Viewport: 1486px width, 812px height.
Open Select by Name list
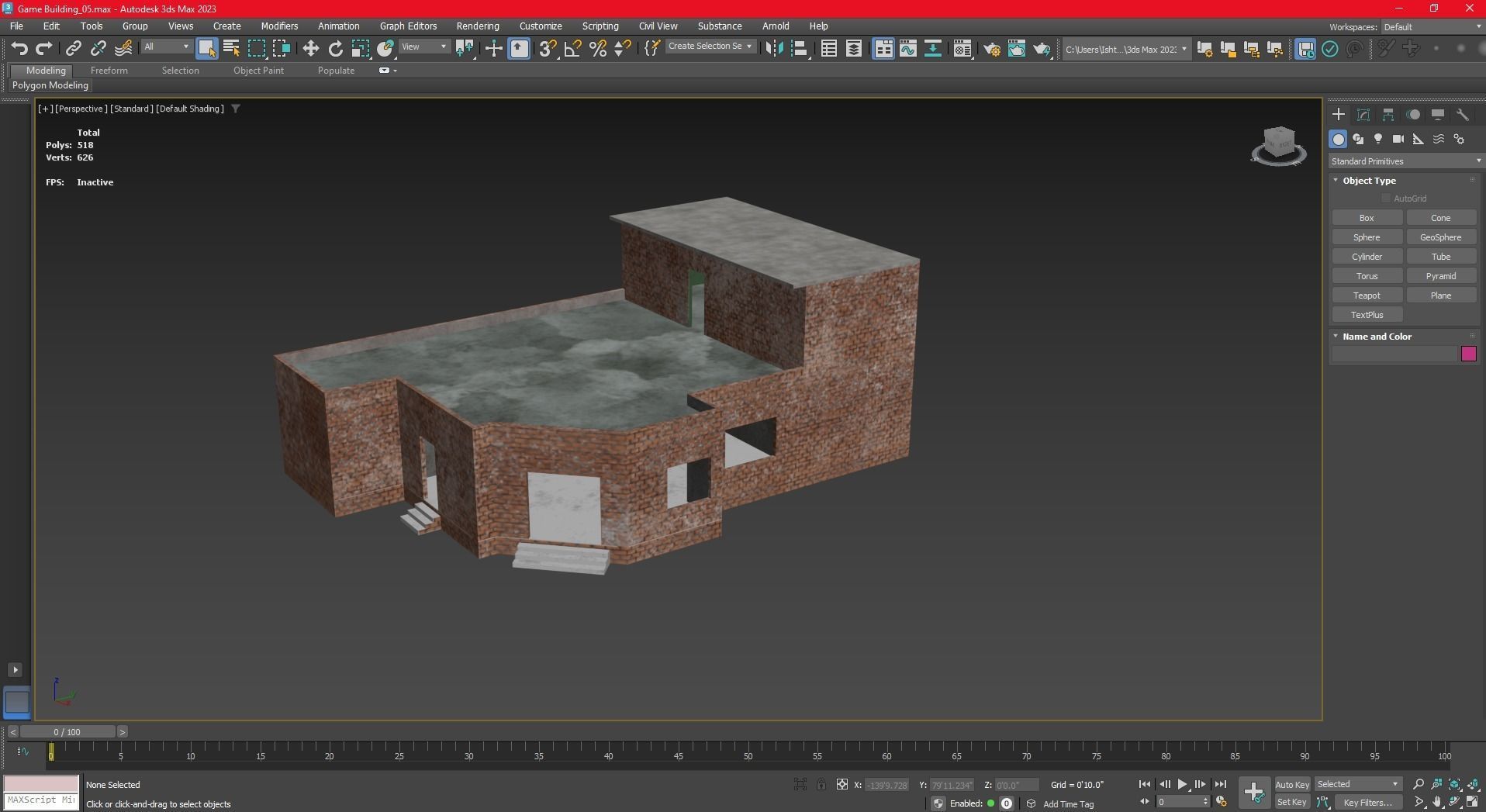(231, 49)
